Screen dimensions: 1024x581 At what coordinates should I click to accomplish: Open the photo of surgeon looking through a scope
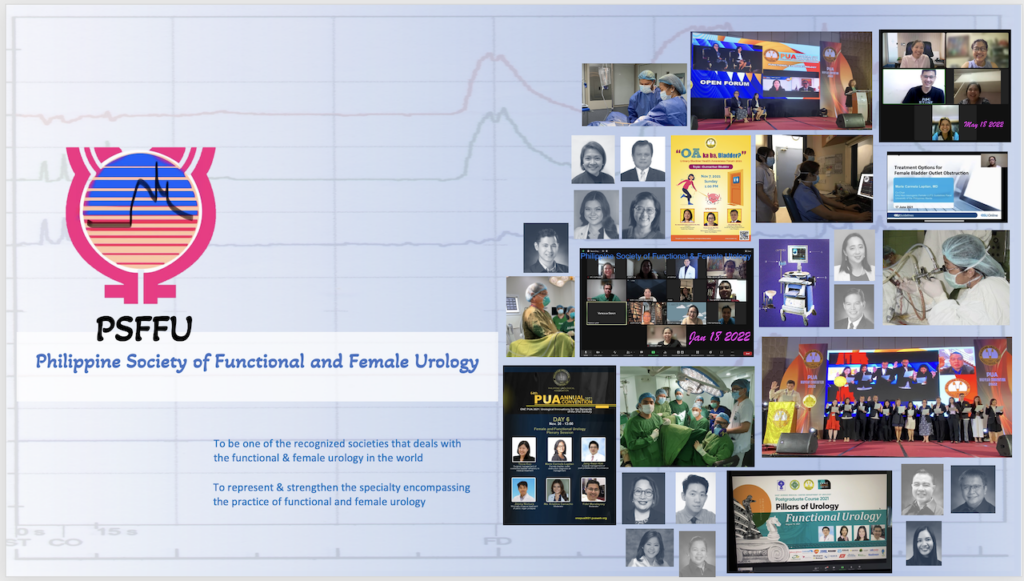coord(946,277)
